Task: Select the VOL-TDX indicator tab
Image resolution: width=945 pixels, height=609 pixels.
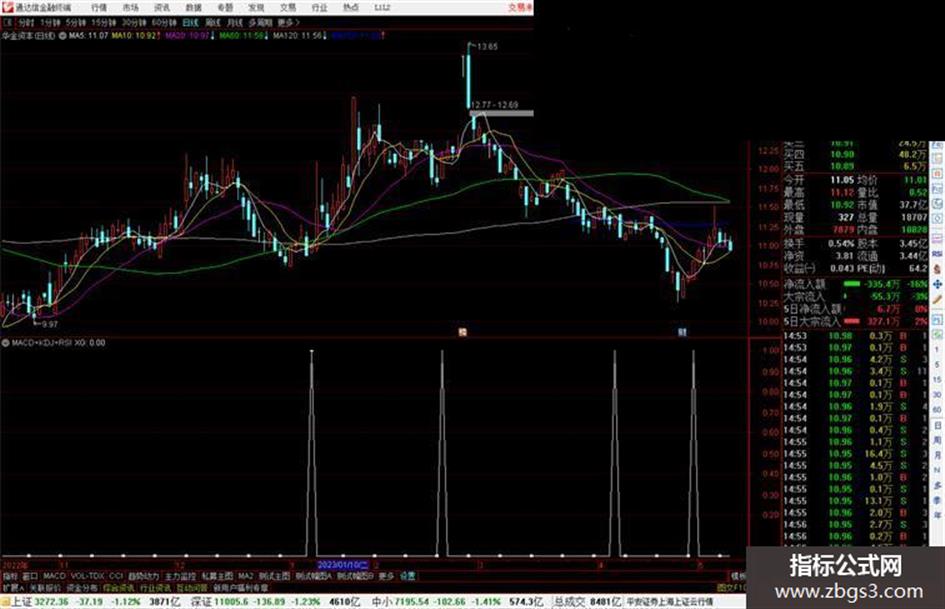Action: click(x=87, y=576)
